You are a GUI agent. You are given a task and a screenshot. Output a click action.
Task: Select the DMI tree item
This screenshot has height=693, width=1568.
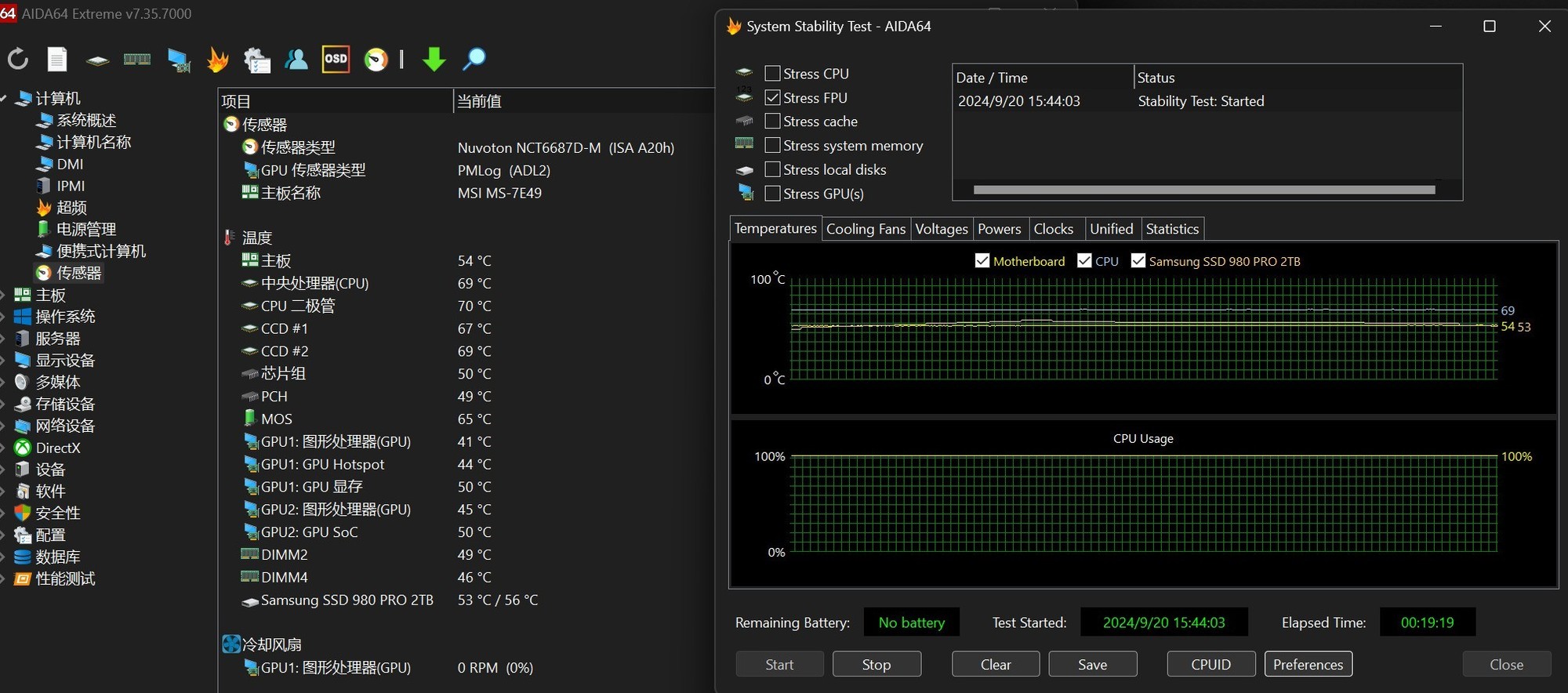pos(70,164)
